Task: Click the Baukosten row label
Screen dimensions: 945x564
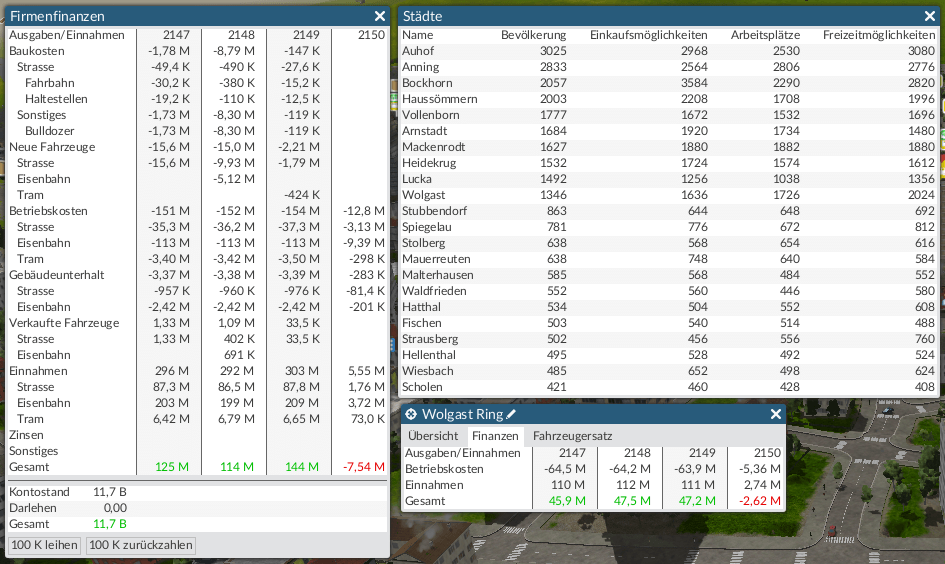Action: (x=37, y=51)
